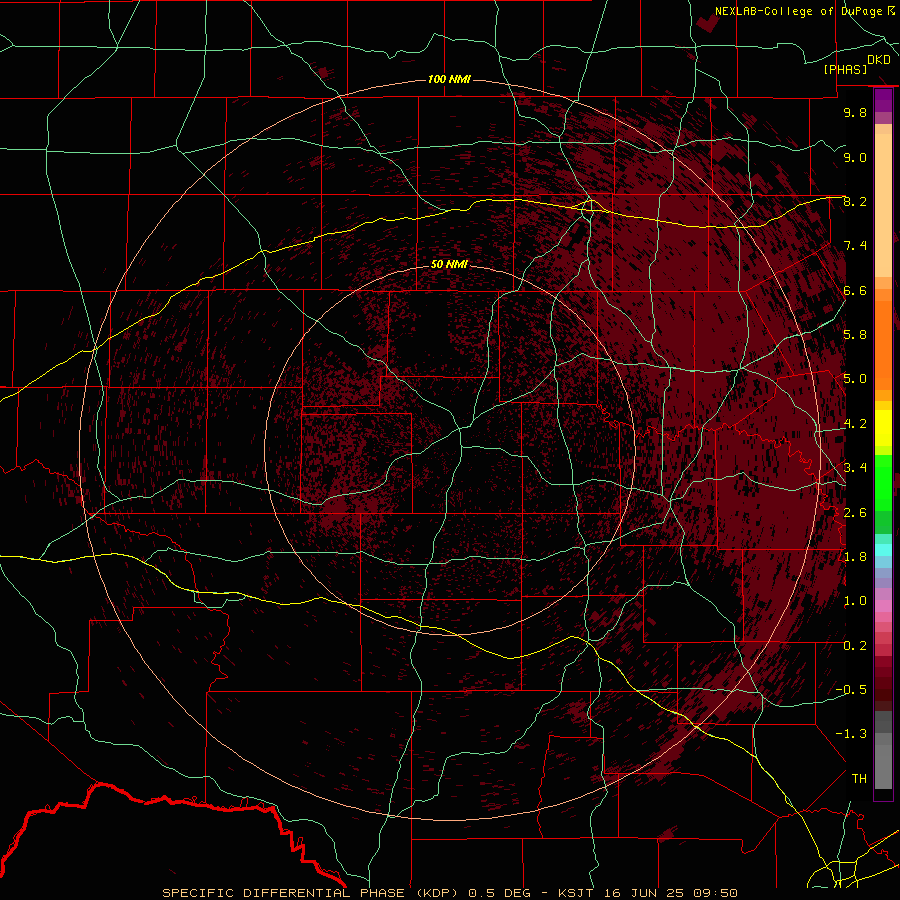Image resolution: width=900 pixels, height=900 pixels.
Task: Click the cyan segment of the color bar
Action: [x=883, y=550]
